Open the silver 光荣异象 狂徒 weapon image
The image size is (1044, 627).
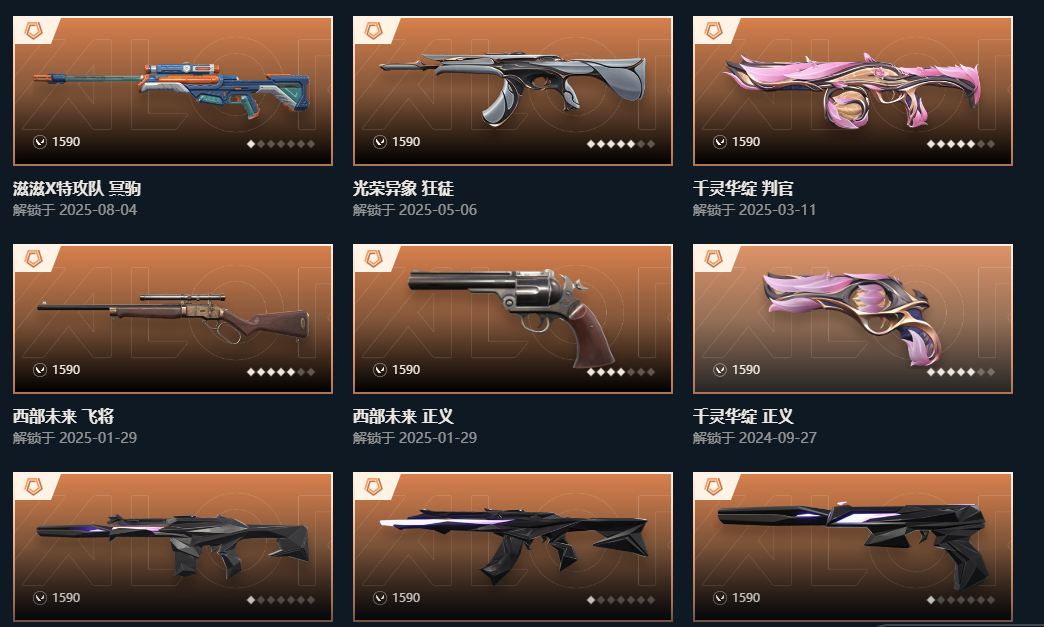[x=513, y=88]
